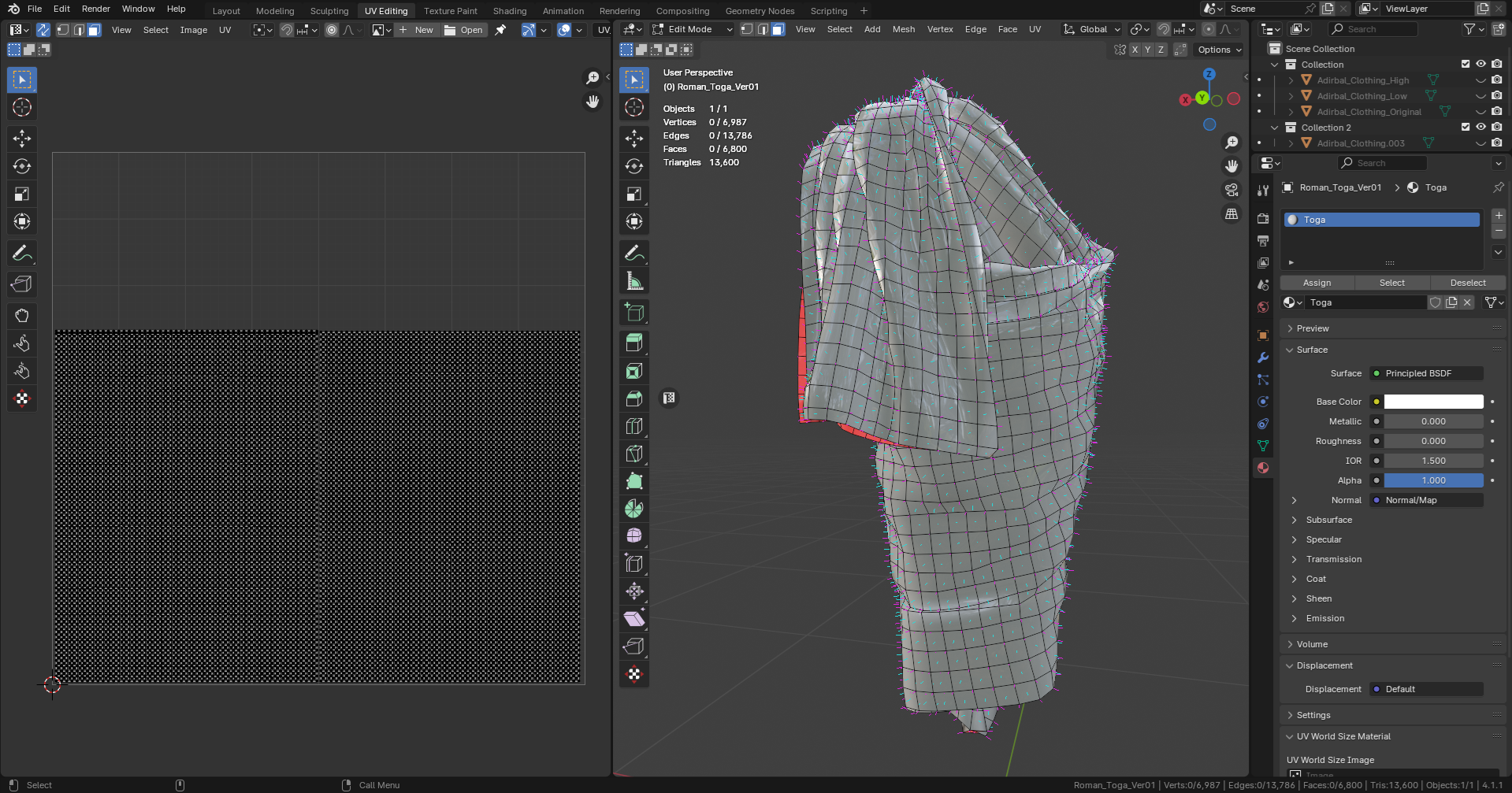Click the pin icon in properties header
1512x793 pixels.
(x=1498, y=187)
